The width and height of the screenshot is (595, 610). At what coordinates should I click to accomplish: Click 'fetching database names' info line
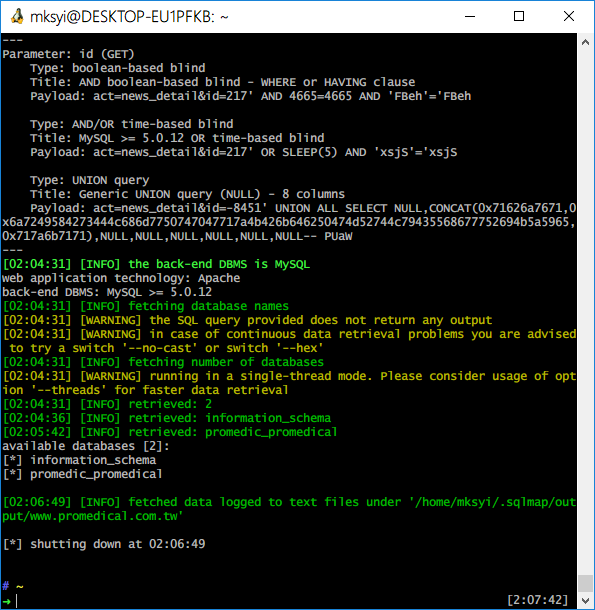point(146,306)
